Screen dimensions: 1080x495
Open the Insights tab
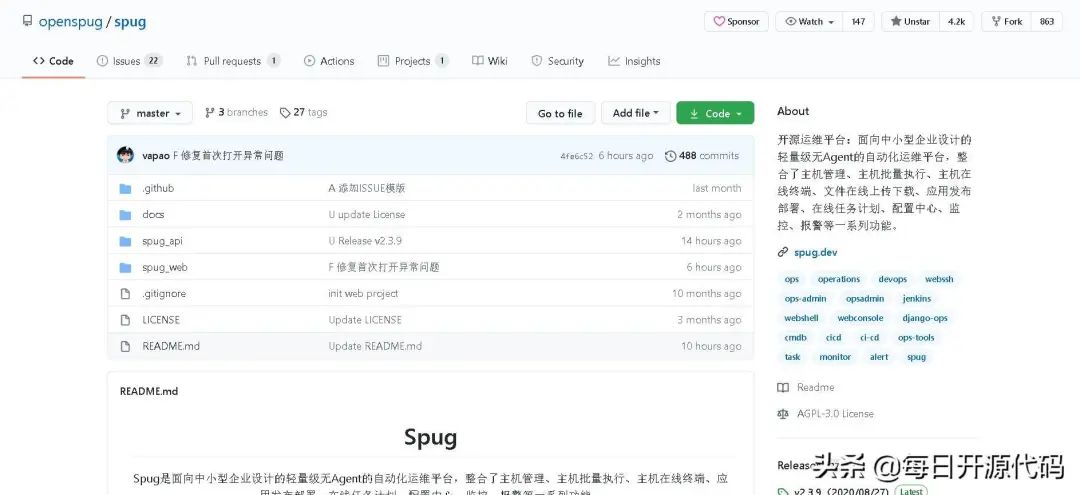pyautogui.click(x=634, y=61)
